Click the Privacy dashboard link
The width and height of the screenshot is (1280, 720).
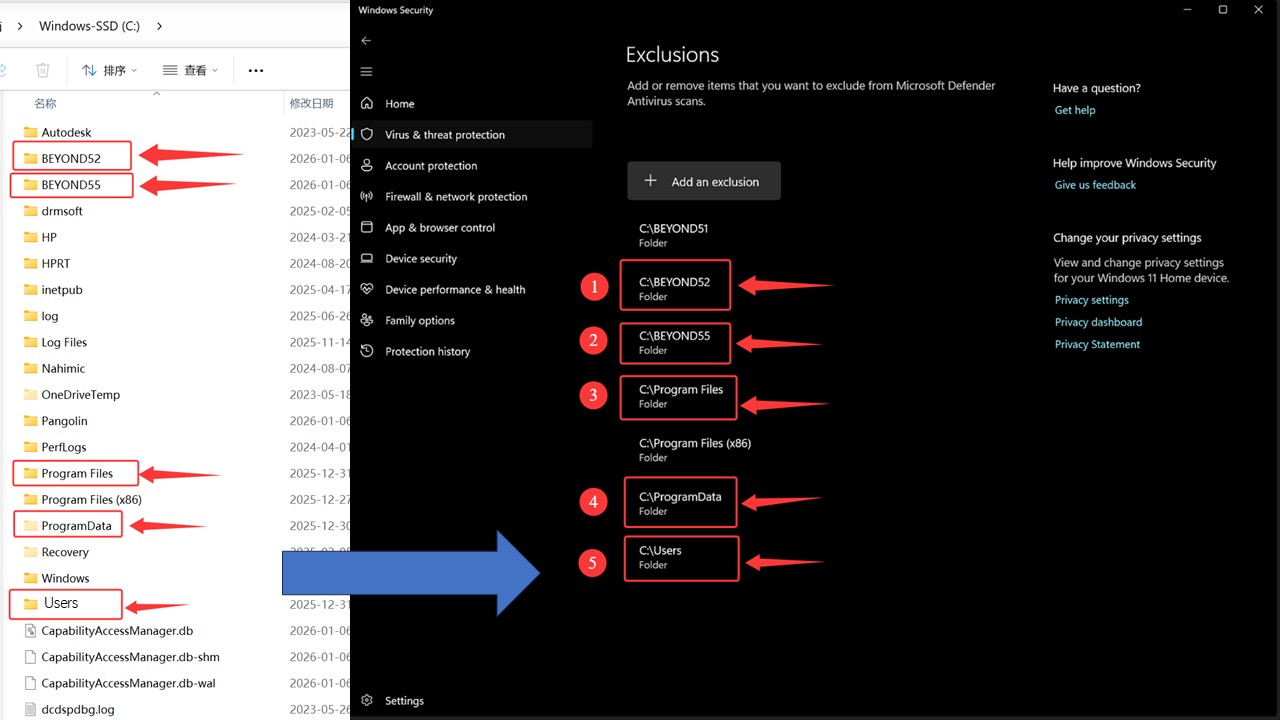(x=1098, y=322)
